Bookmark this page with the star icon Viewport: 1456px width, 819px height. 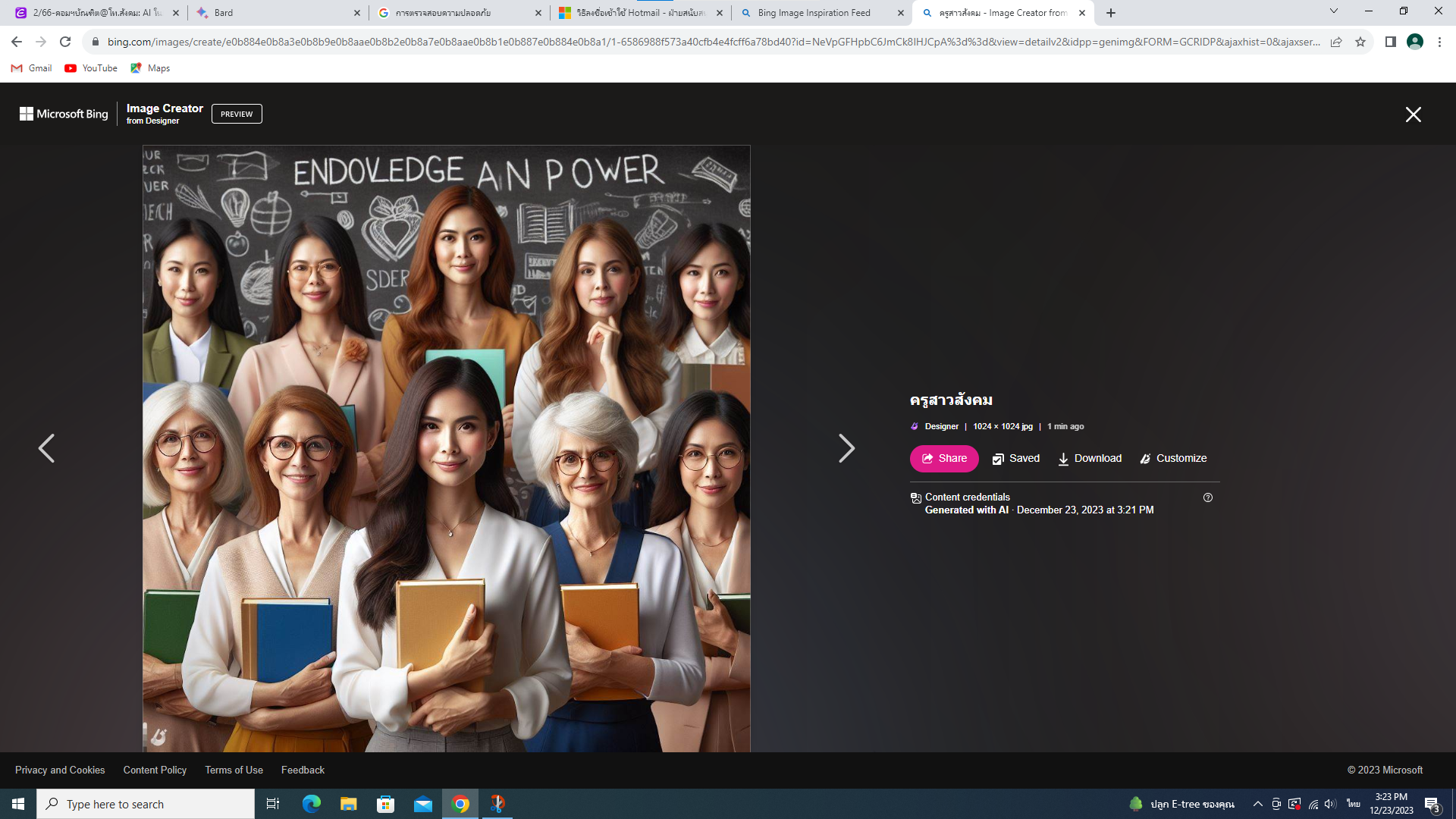click(x=1360, y=42)
